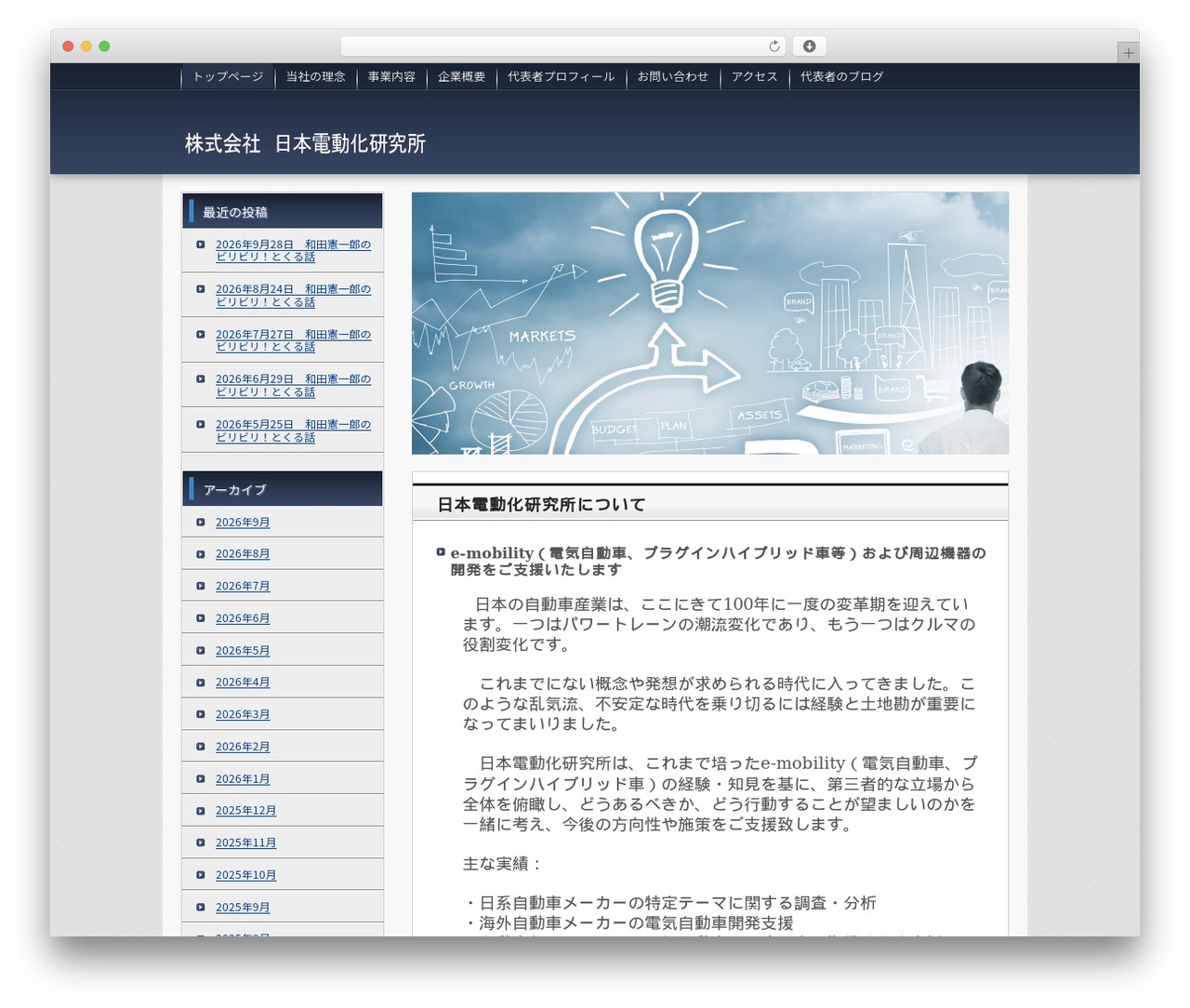1190x1008 pixels.
Task: View the 2026年2月 archive
Action: (243, 747)
